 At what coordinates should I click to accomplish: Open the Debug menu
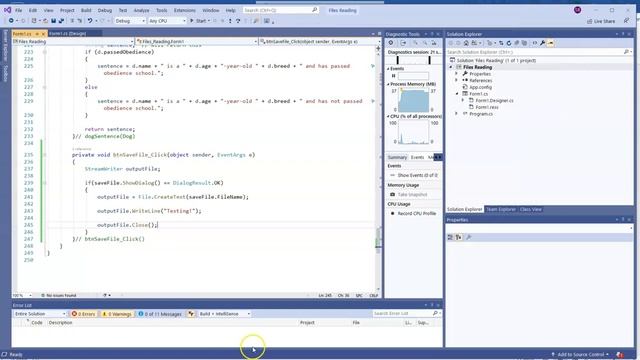pyautogui.click(x=104, y=10)
